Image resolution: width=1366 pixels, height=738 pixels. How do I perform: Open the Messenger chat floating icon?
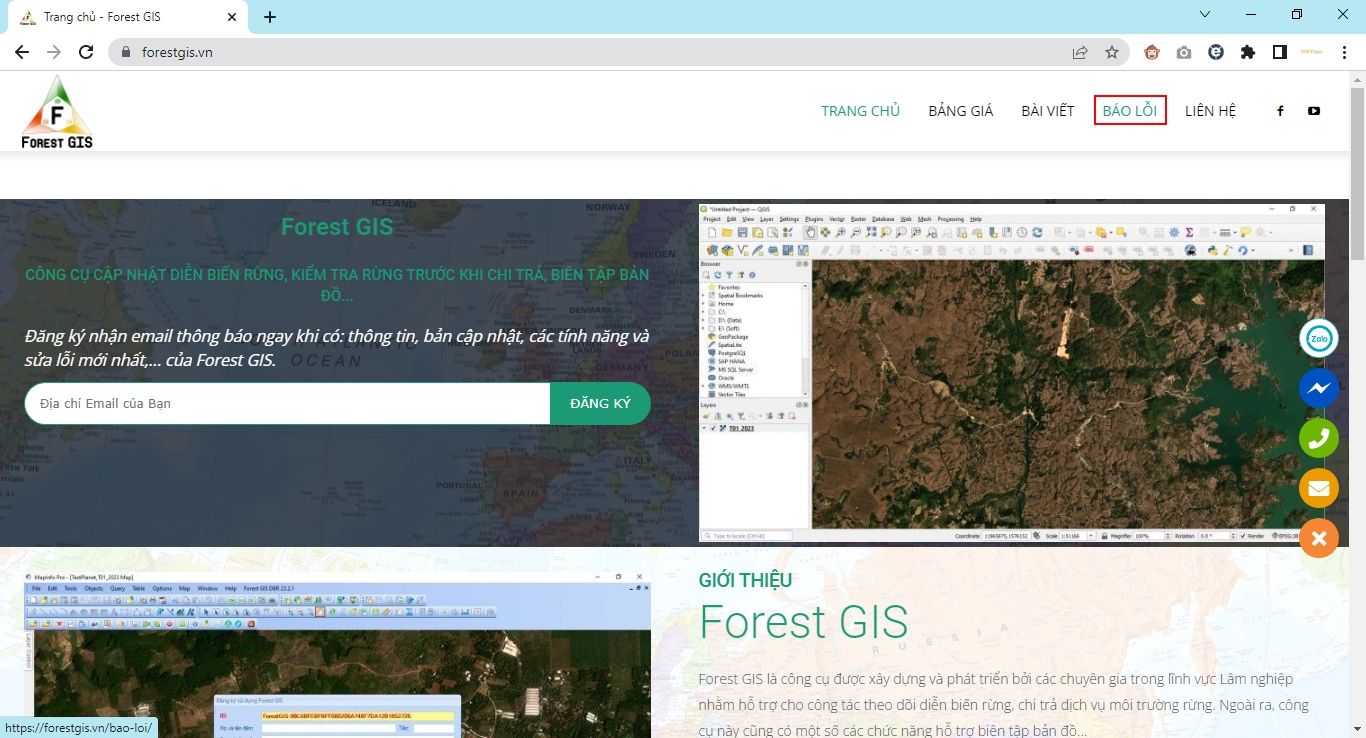pos(1318,388)
